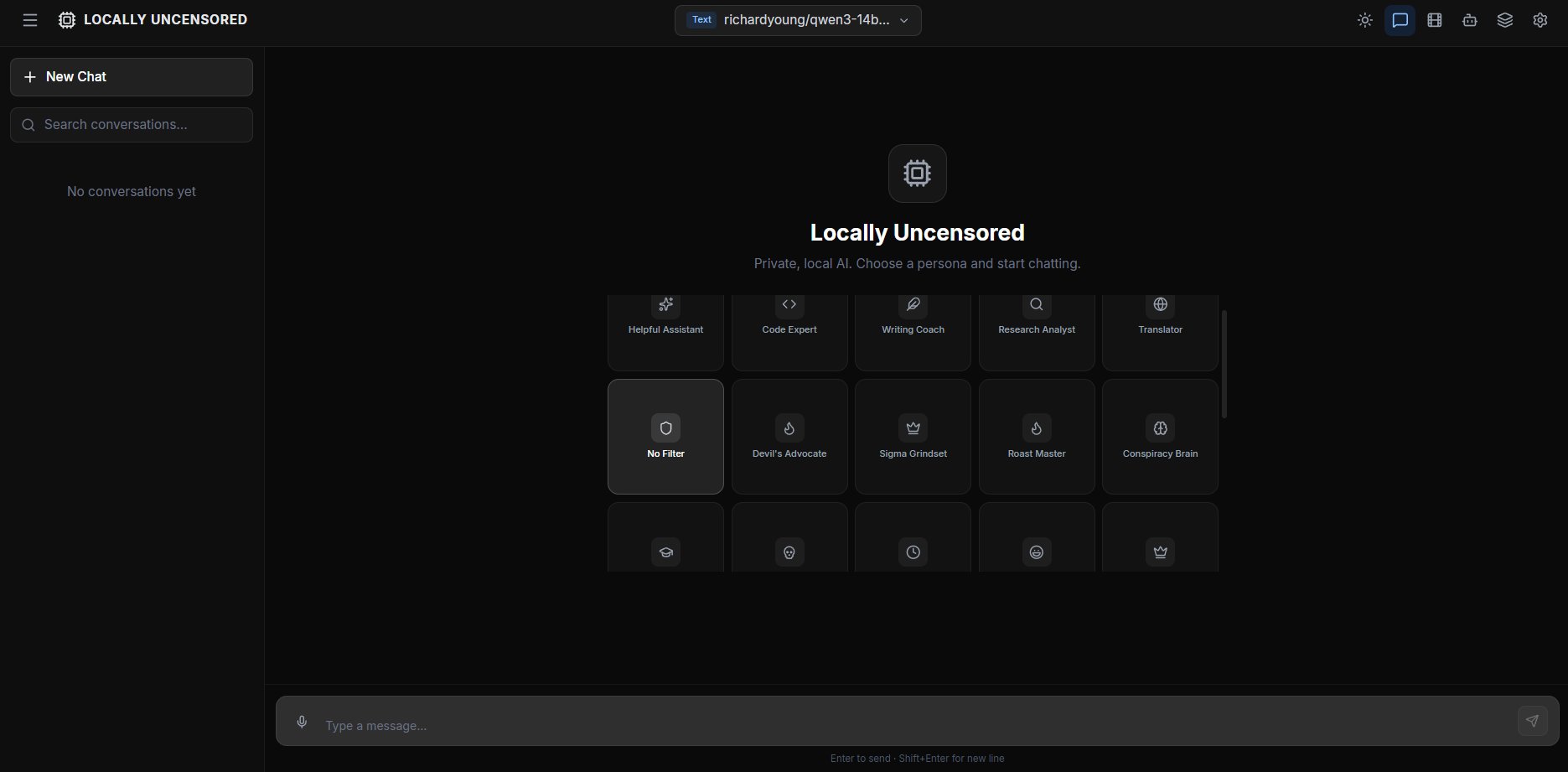This screenshot has height=772, width=1568.
Task: Select the No Filter persona
Action: (665, 436)
